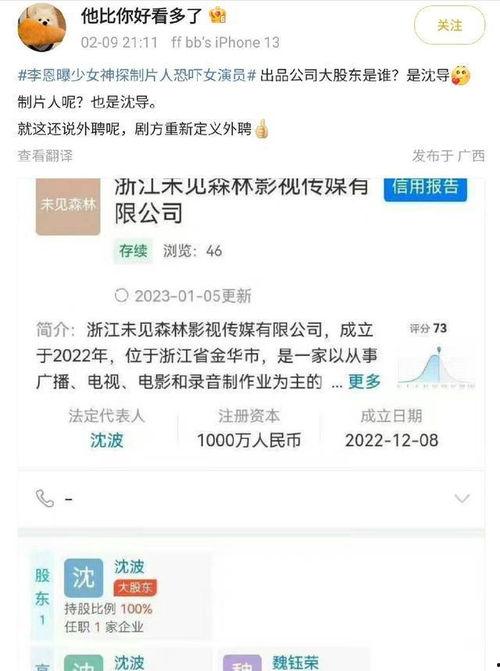Follow the user via 关注 button
Screen dimensions: 500x671
coord(450,25)
